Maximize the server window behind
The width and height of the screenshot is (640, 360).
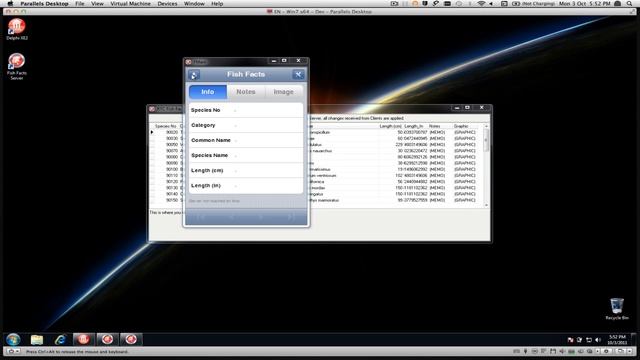coord(467,108)
